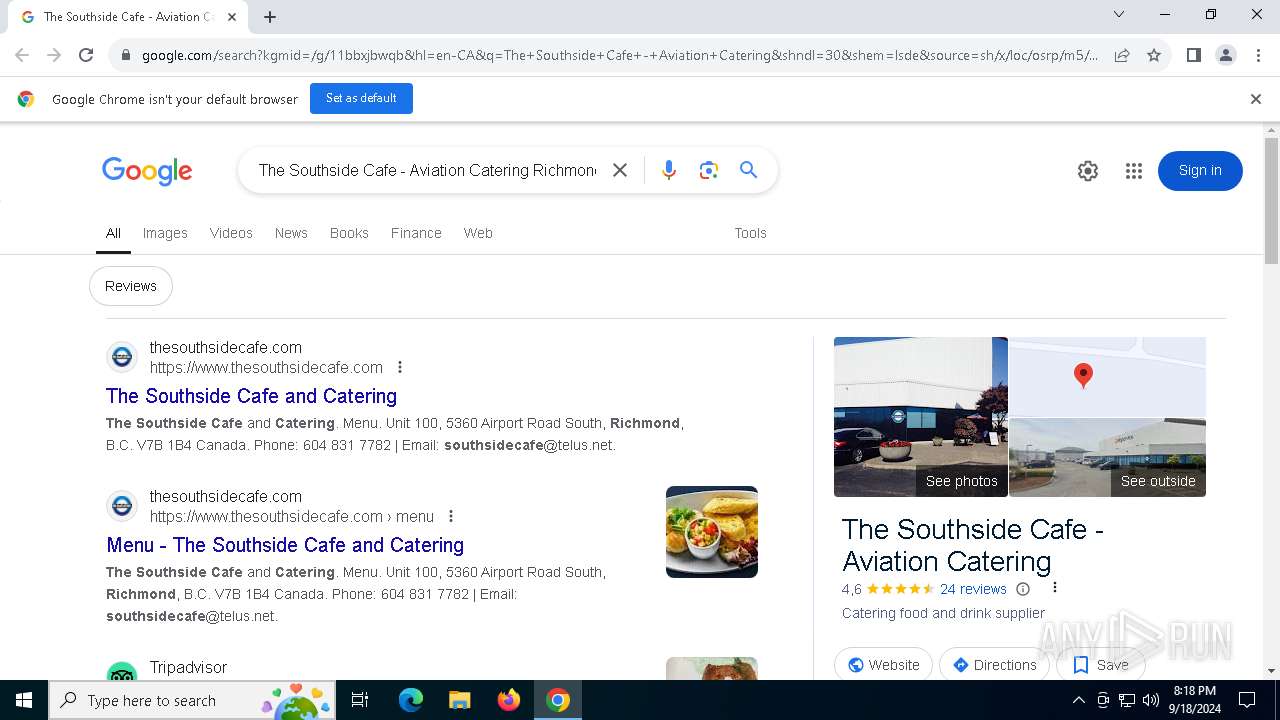Clear the search box with the X icon
1280x720 pixels.
click(x=620, y=170)
